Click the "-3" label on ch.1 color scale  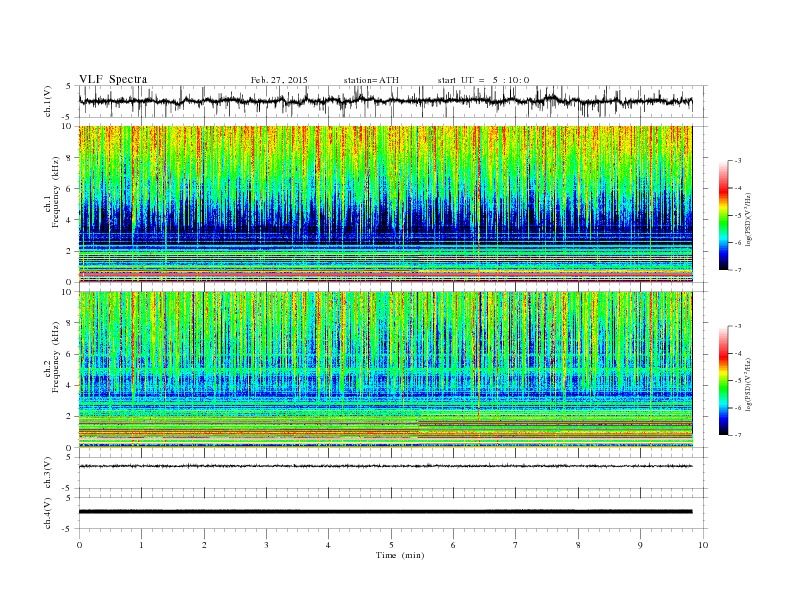coord(738,161)
